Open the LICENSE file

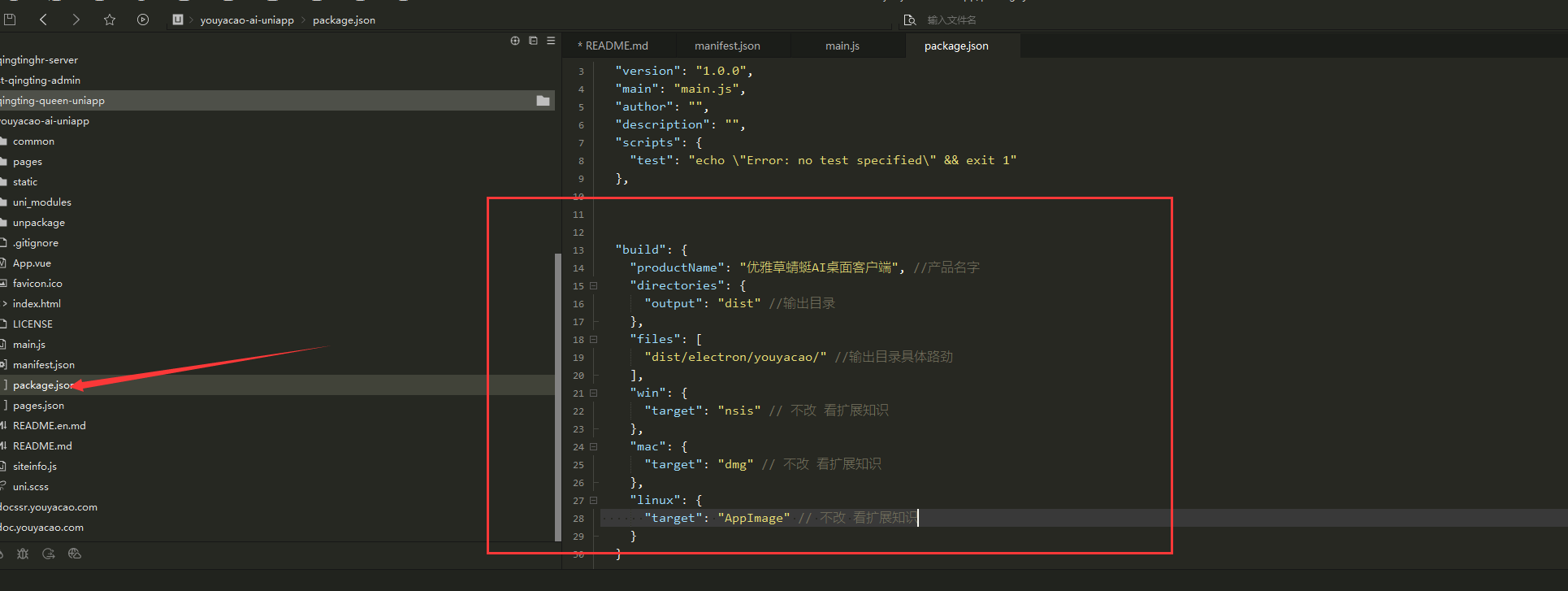tap(32, 324)
